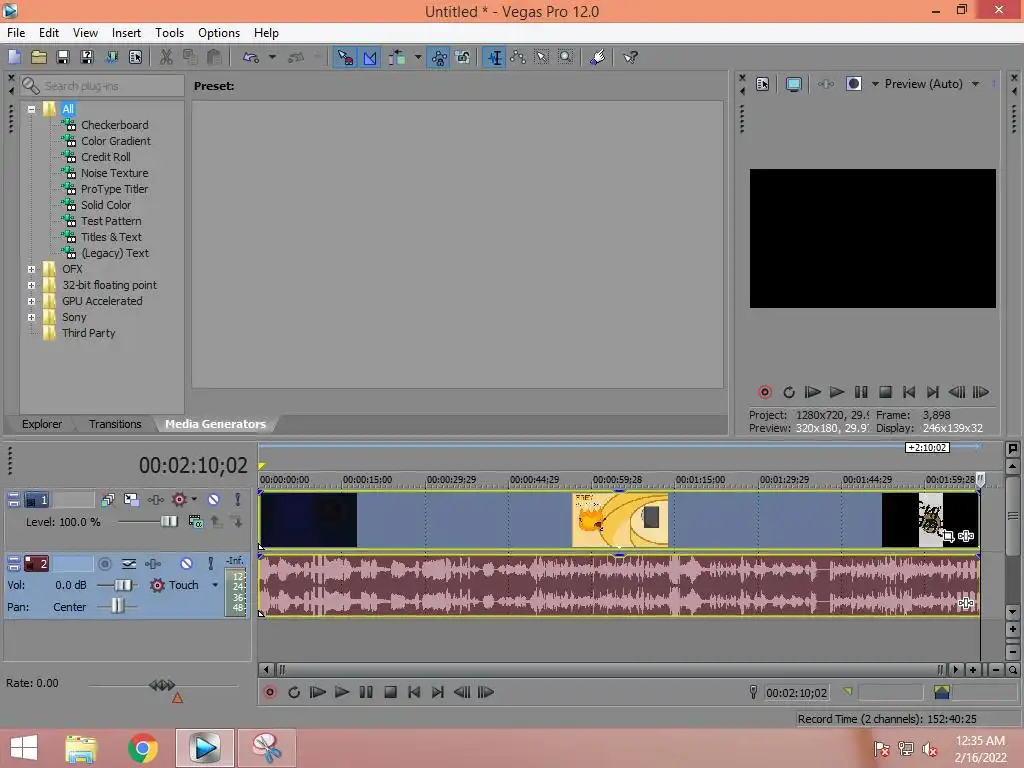Viewport: 1024px width, 768px height.
Task: Select the Credit Roll generator
Action: pos(106,157)
